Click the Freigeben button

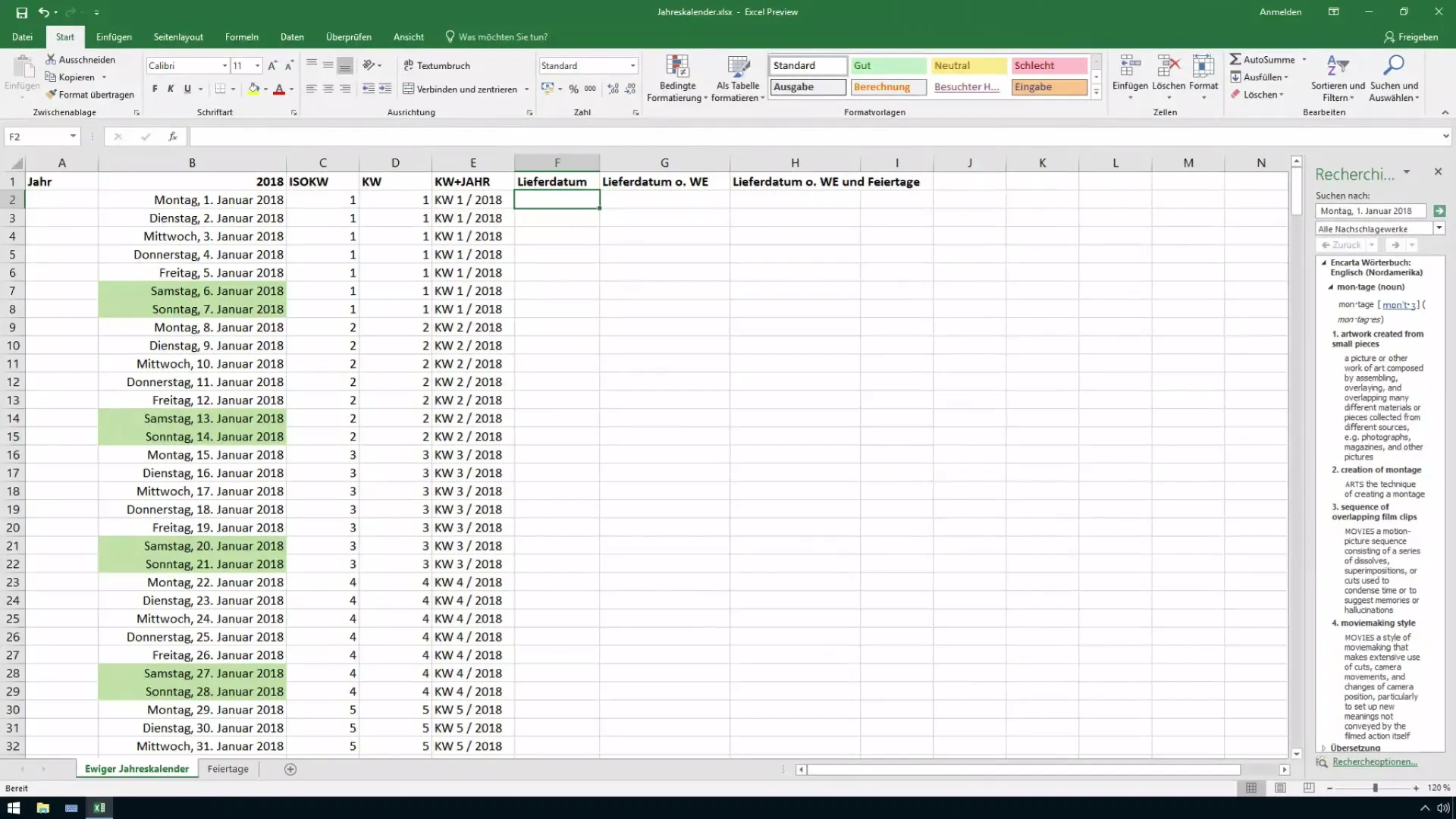pos(1410,36)
